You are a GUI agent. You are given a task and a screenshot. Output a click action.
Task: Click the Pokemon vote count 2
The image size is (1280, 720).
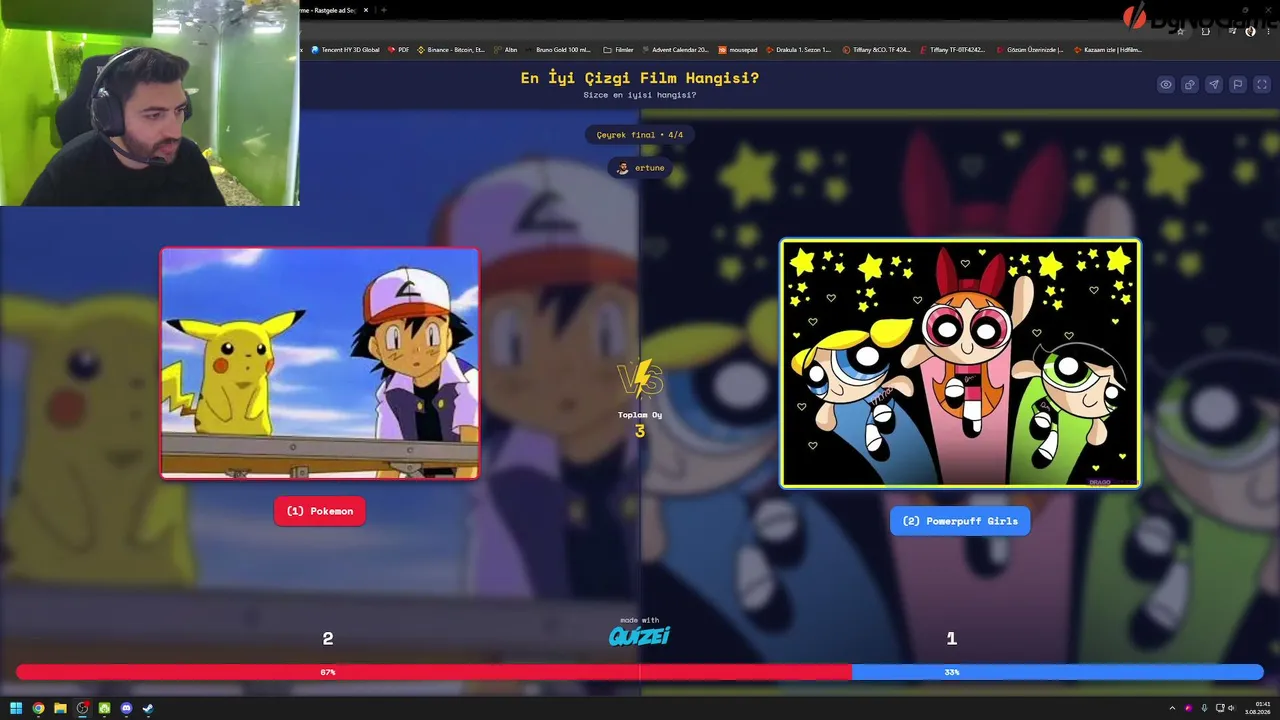(328, 639)
